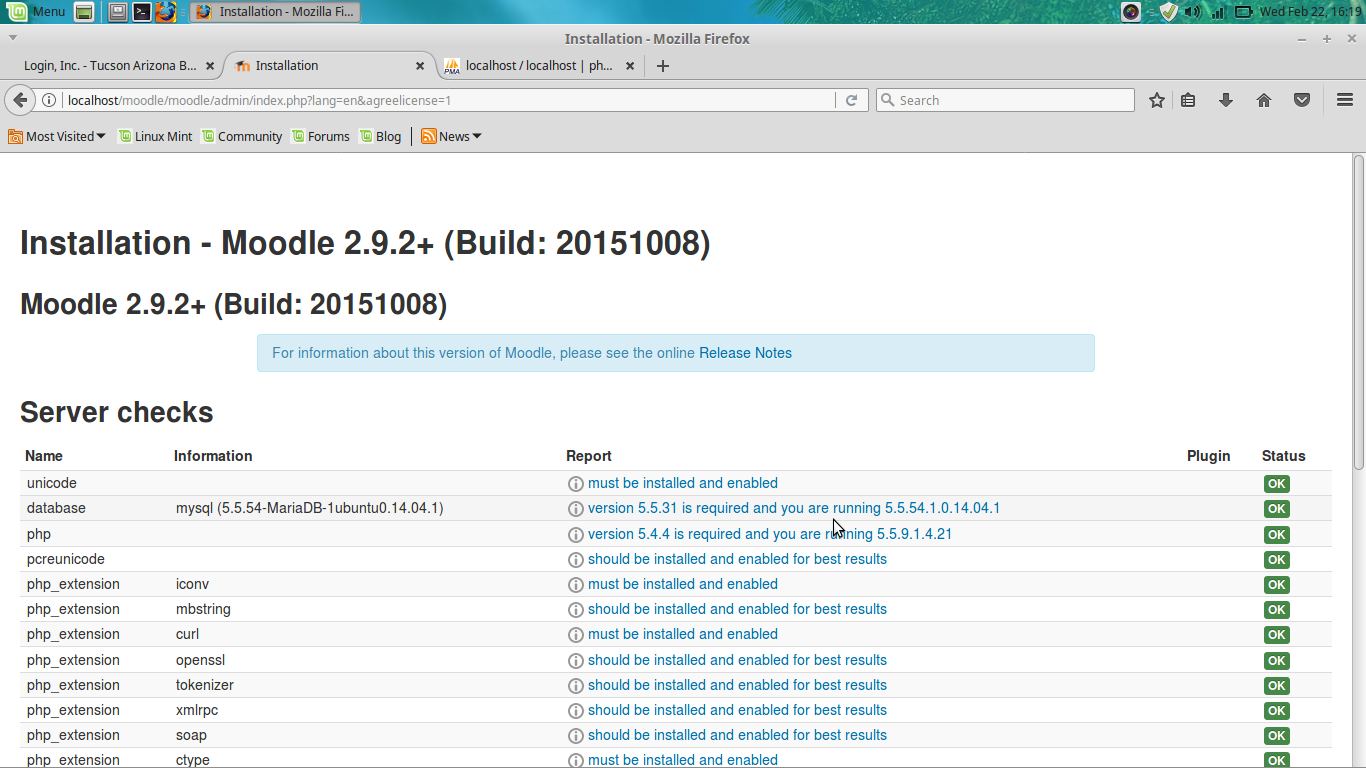
Task: Open the database version requirement link
Action: (793, 508)
